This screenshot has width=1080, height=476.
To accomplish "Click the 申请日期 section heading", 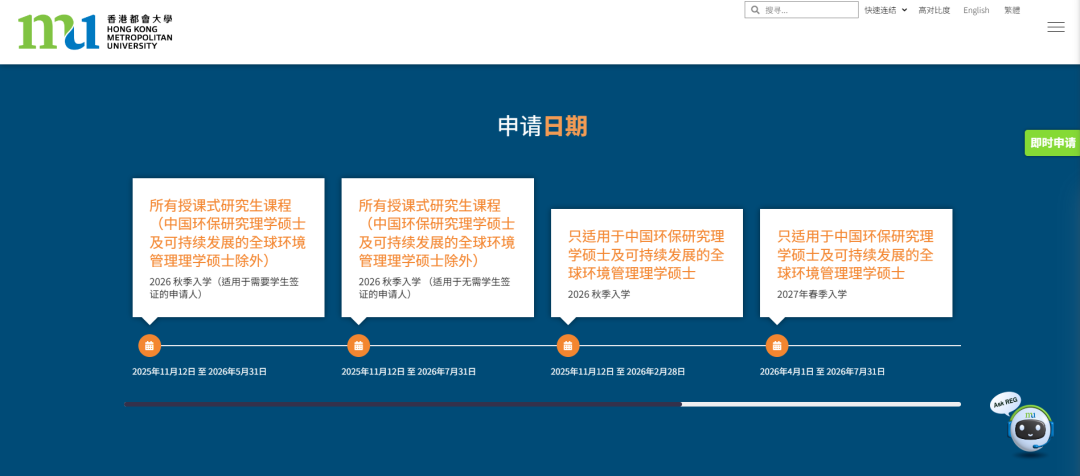I will 543,127.
